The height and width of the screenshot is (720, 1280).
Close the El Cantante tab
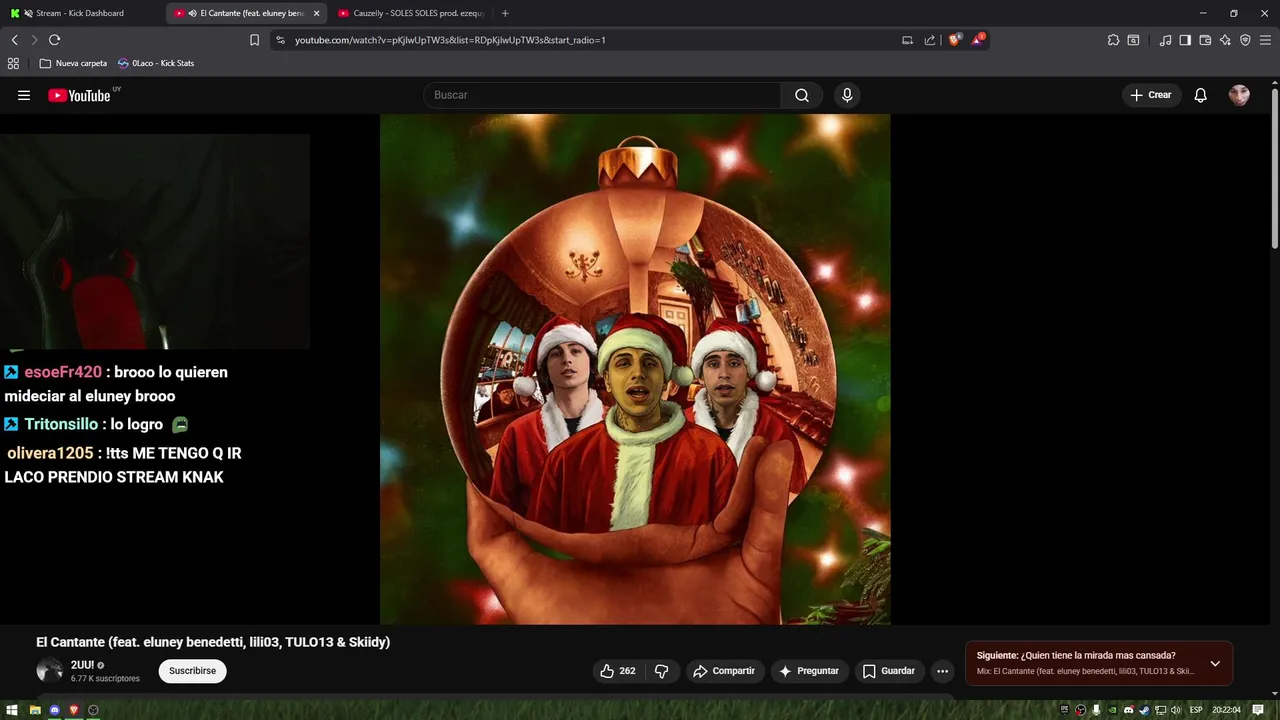pyautogui.click(x=316, y=13)
